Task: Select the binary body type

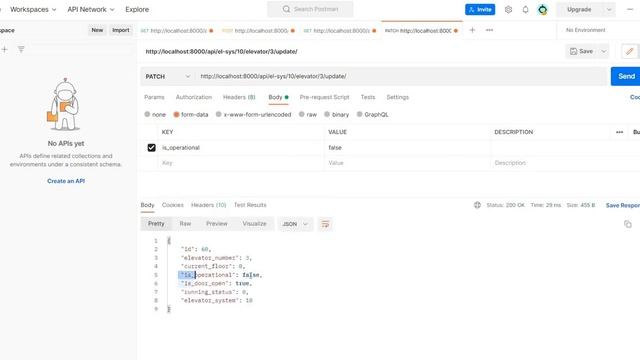Action: point(327,114)
